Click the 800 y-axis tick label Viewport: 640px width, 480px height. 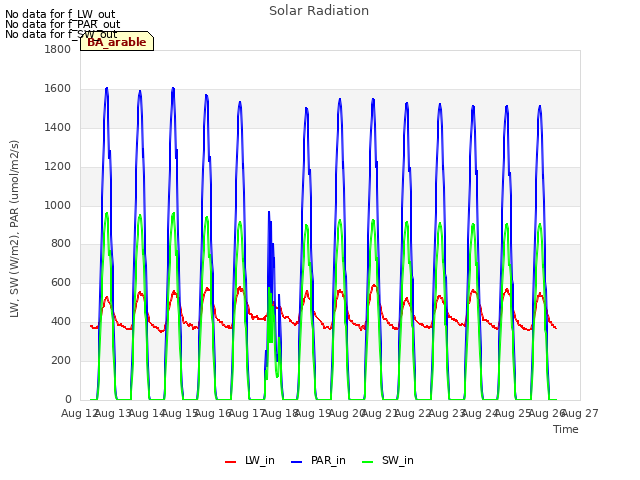[61, 244]
